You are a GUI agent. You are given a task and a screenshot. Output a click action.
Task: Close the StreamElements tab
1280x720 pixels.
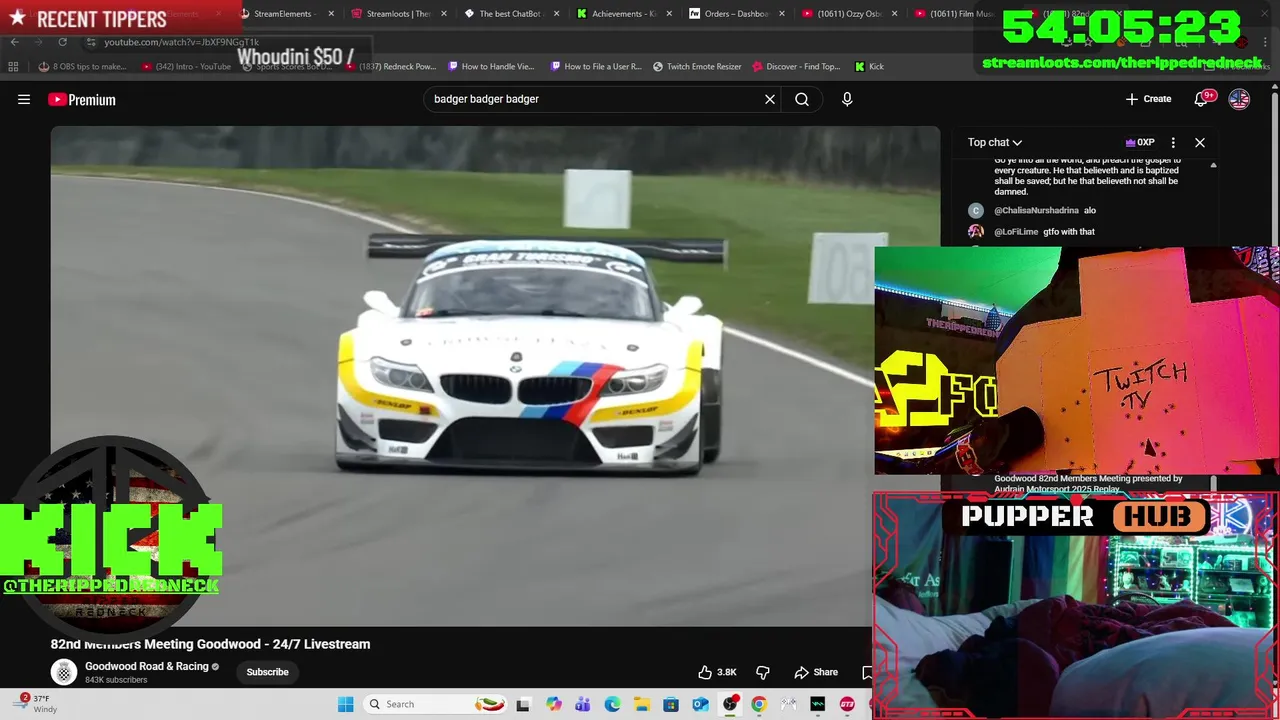click(x=331, y=14)
